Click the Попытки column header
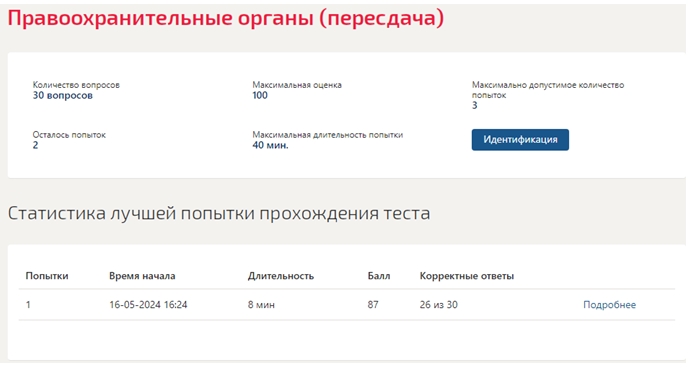 (47, 276)
